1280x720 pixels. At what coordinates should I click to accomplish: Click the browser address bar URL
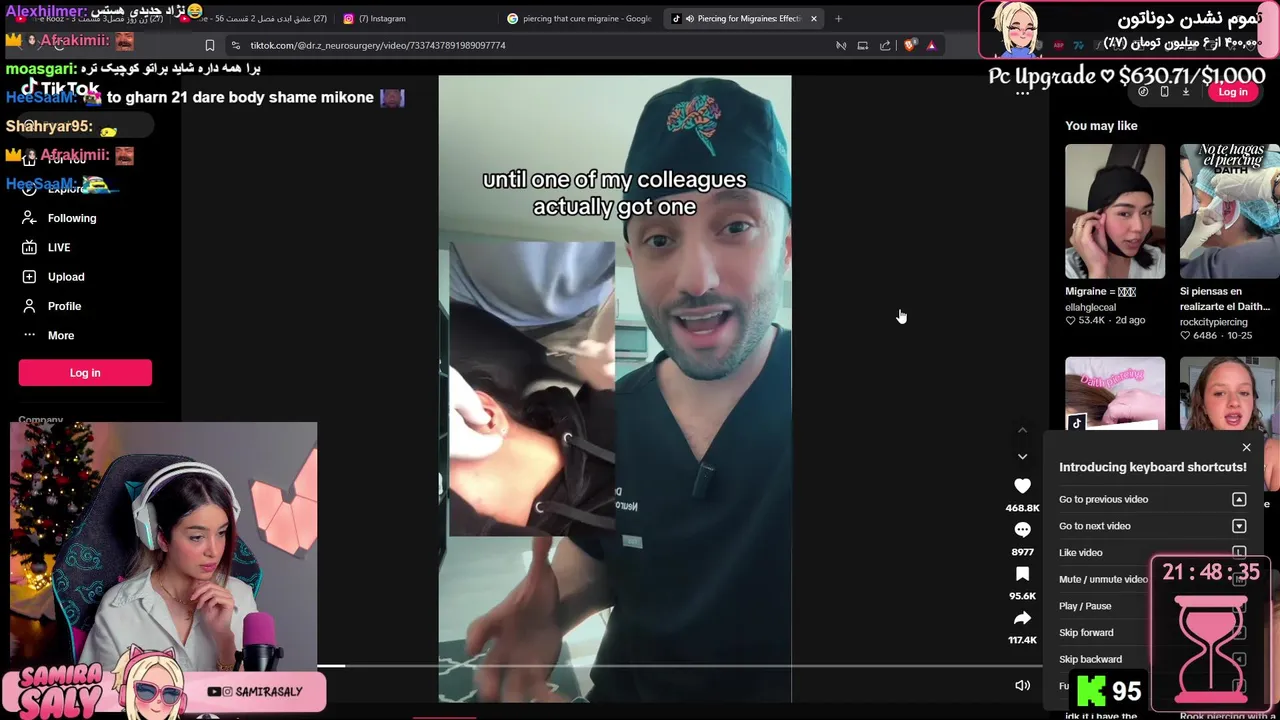(x=377, y=45)
